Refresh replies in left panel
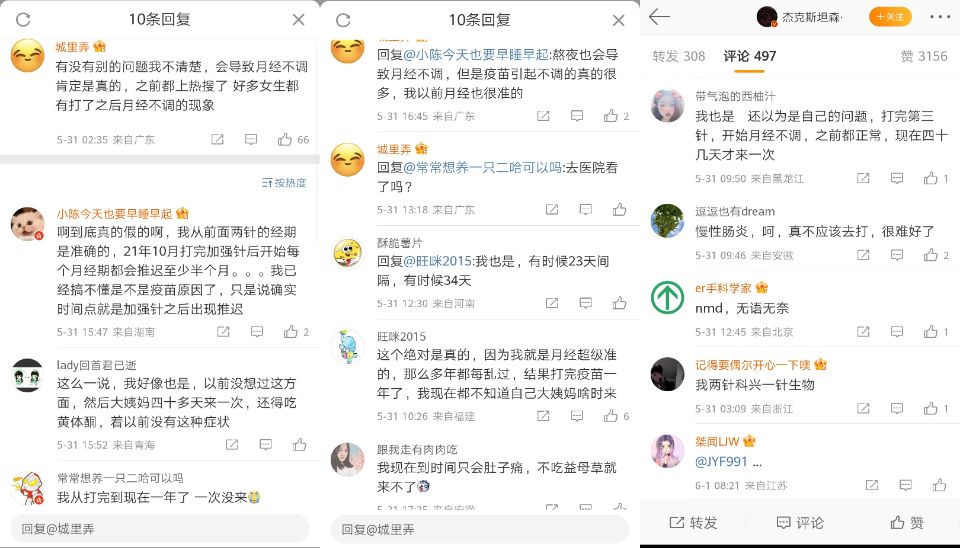Image resolution: width=960 pixels, height=548 pixels. (23, 20)
